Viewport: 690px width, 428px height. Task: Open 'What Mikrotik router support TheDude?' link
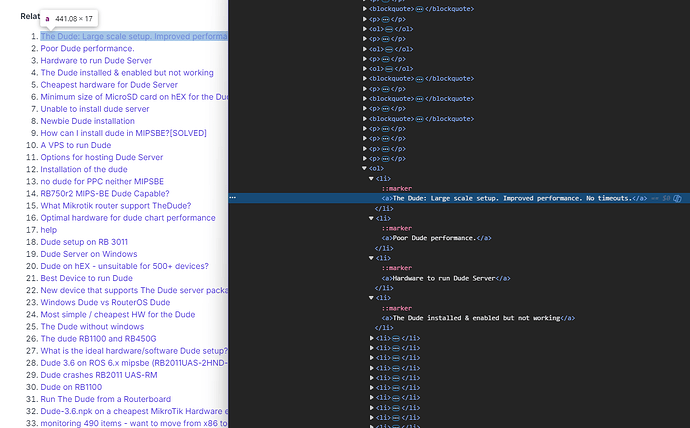tap(116, 206)
